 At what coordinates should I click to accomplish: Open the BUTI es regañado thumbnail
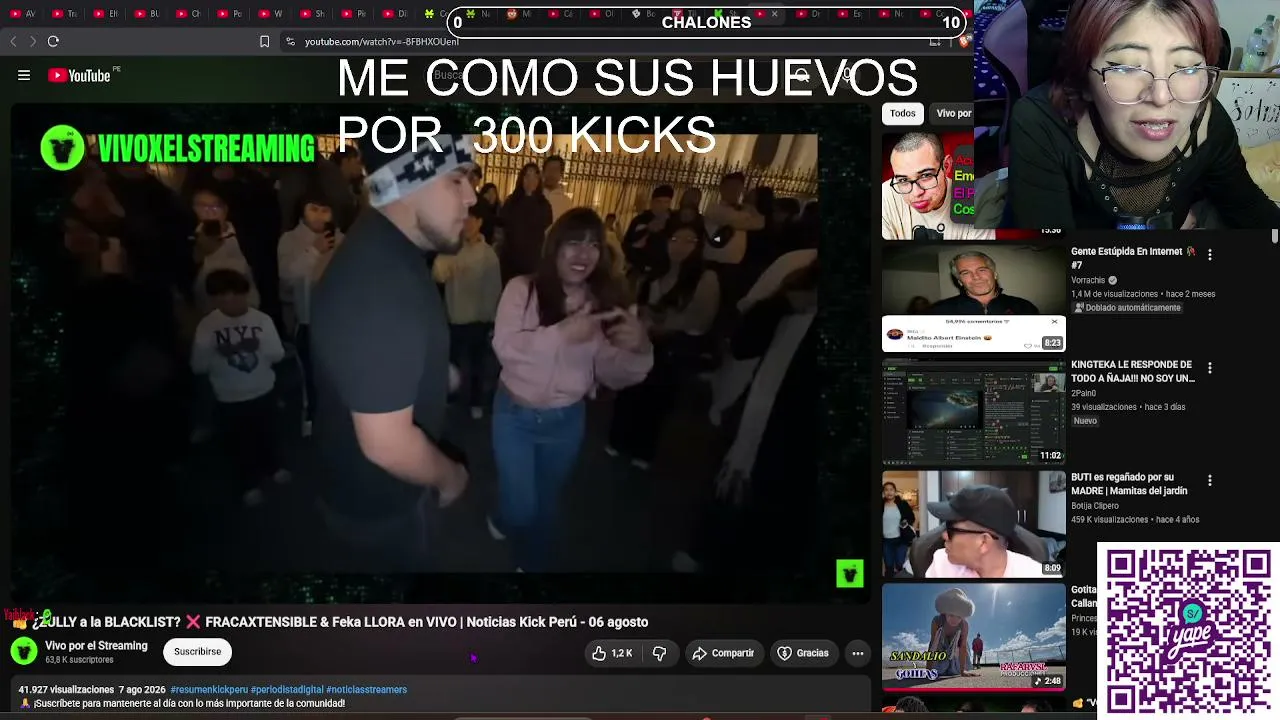click(x=973, y=525)
